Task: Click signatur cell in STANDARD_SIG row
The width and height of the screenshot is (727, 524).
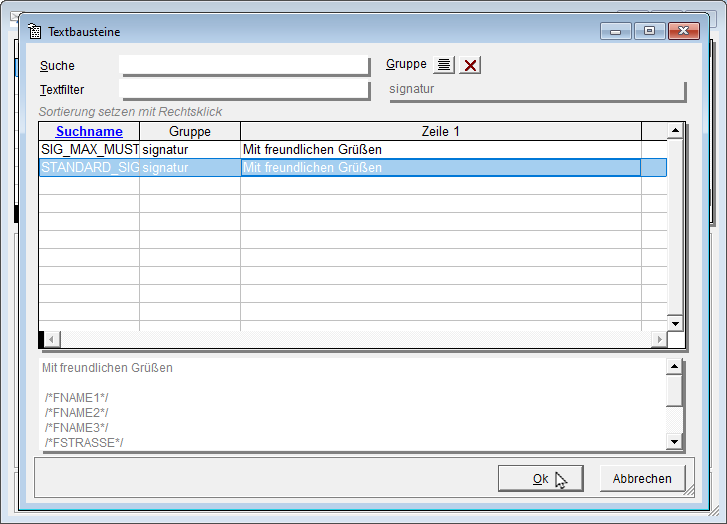Action: [190, 167]
